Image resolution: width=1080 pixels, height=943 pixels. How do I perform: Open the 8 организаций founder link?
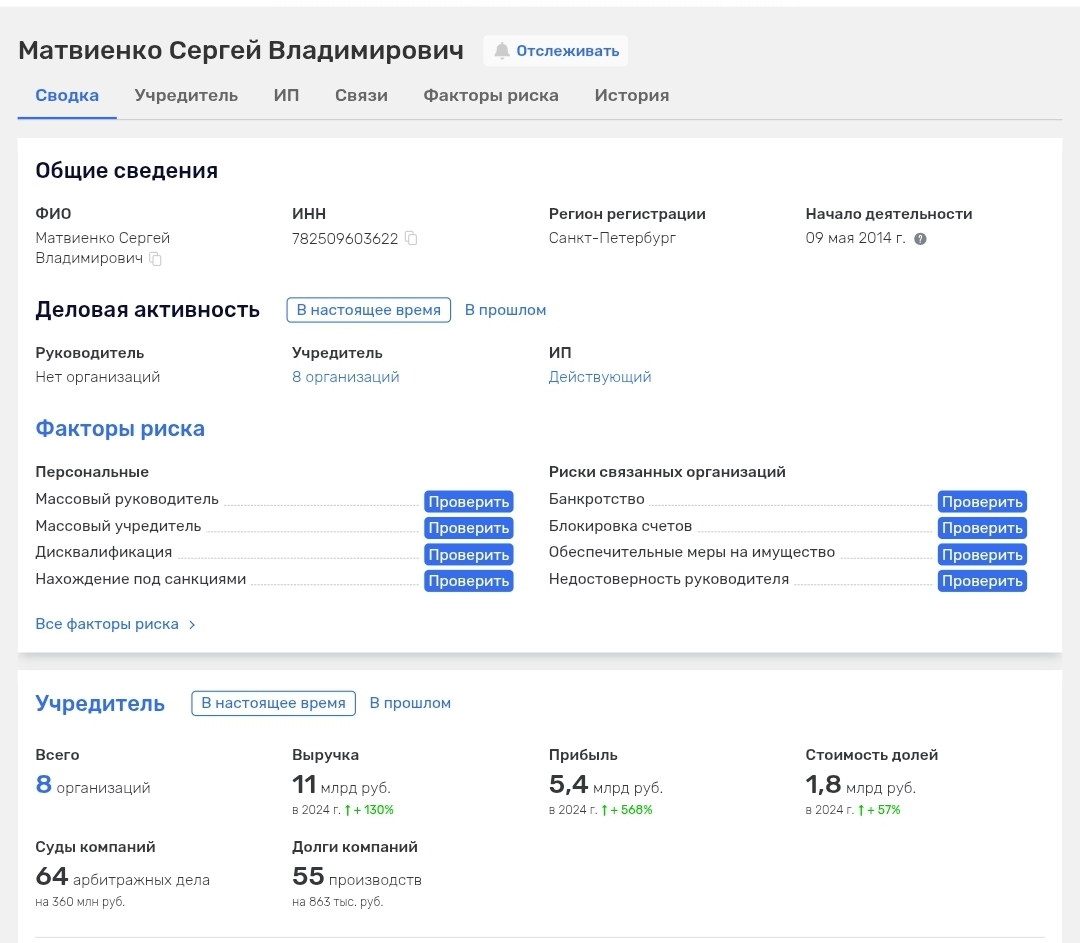pyautogui.click(x=345, y=377)
